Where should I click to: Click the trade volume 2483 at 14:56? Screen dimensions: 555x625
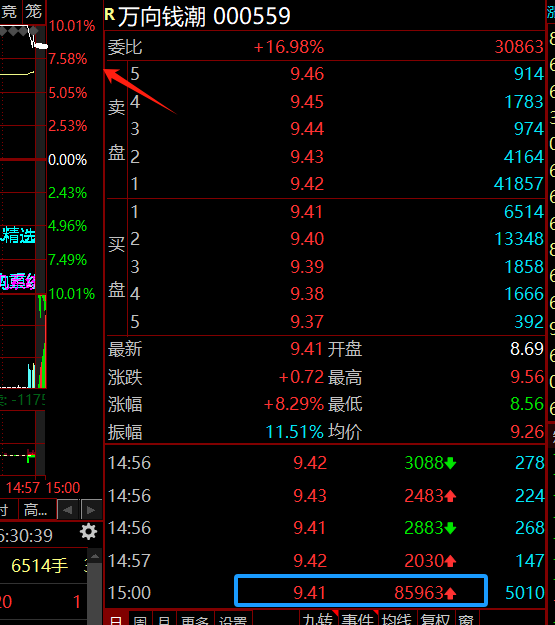tap(424, 496)
